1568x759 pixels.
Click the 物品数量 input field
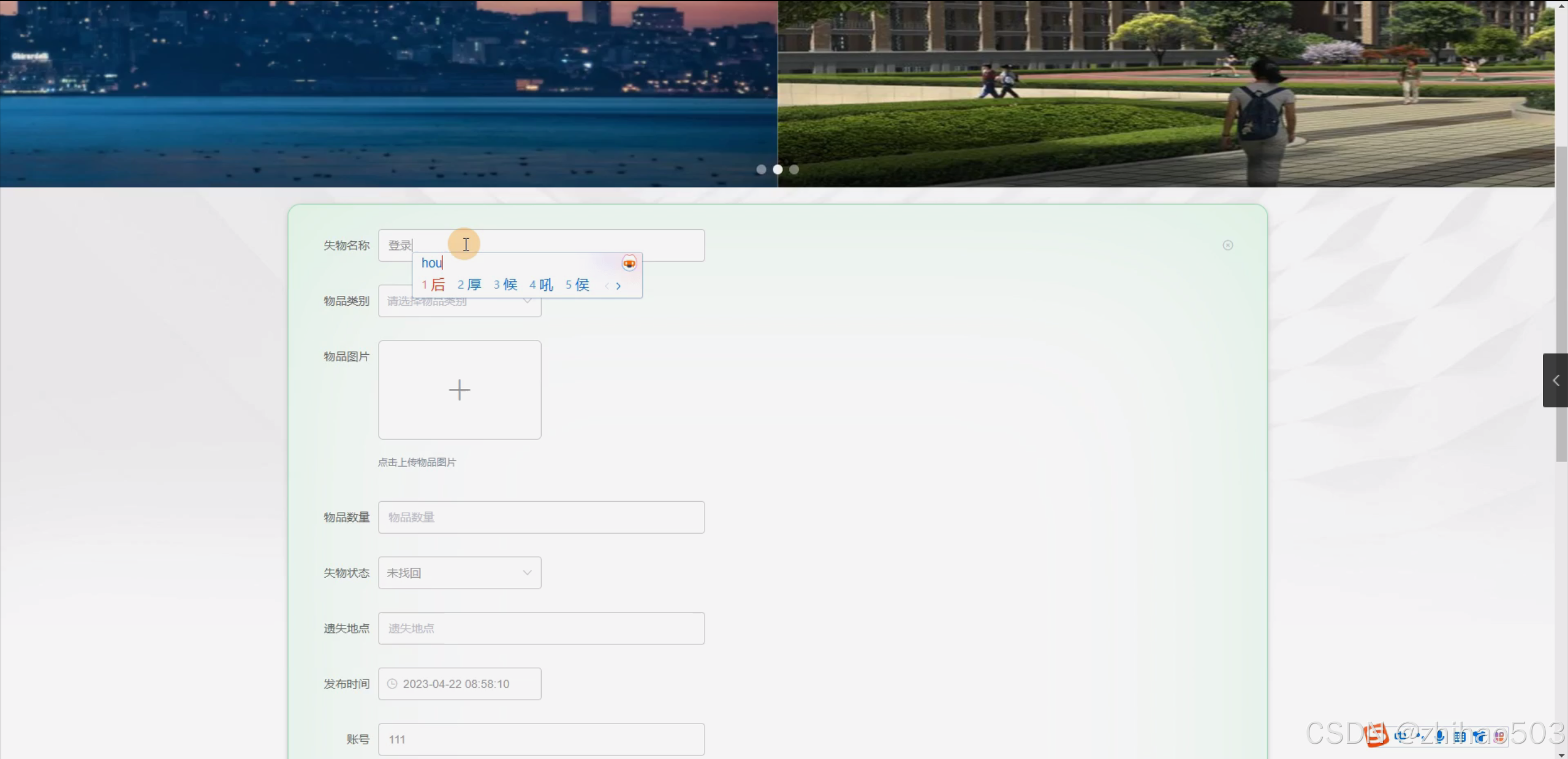541,517
